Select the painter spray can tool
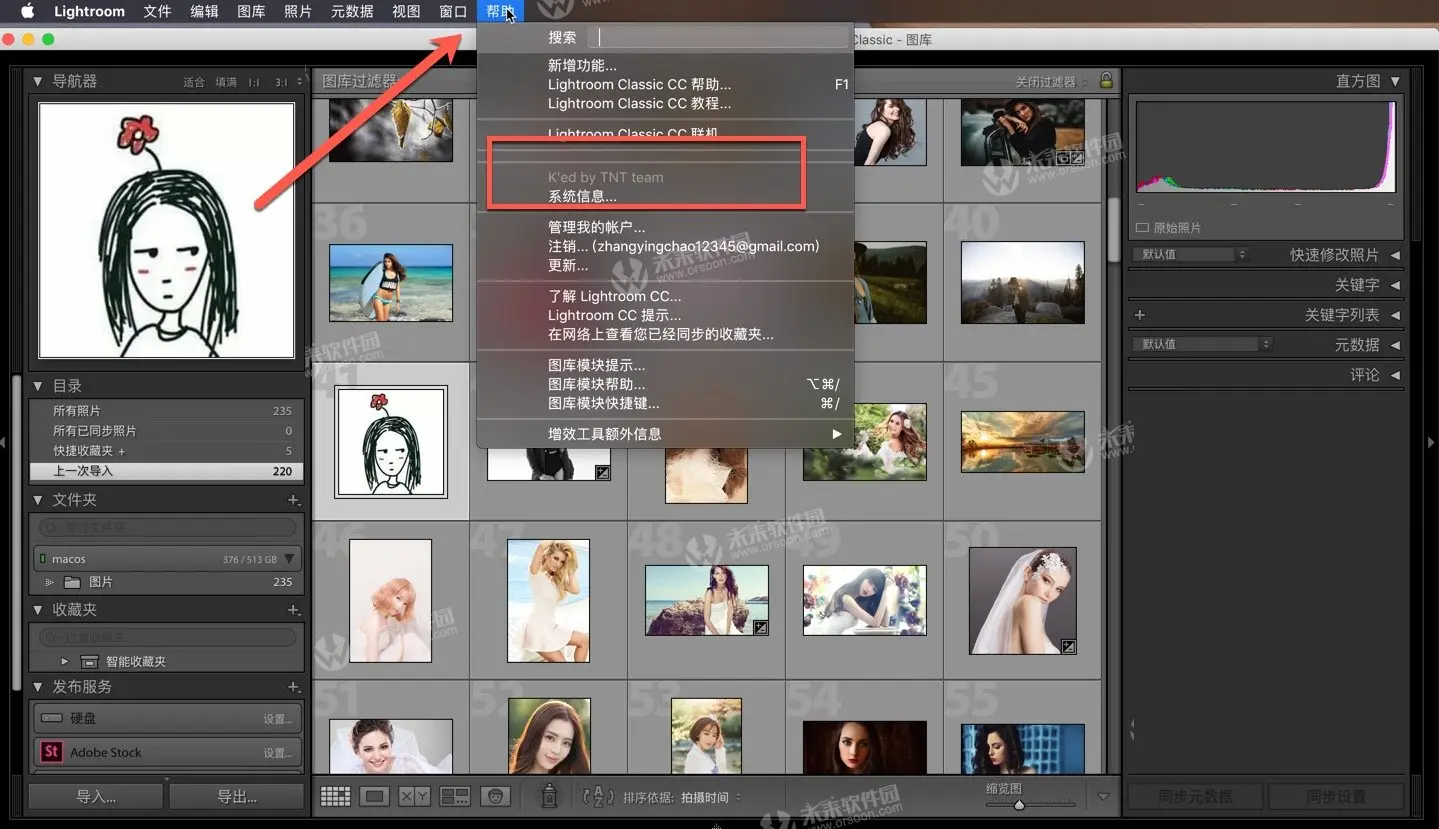The width and height of the screenshot is (1439, 829). click(x=548, y=796)
